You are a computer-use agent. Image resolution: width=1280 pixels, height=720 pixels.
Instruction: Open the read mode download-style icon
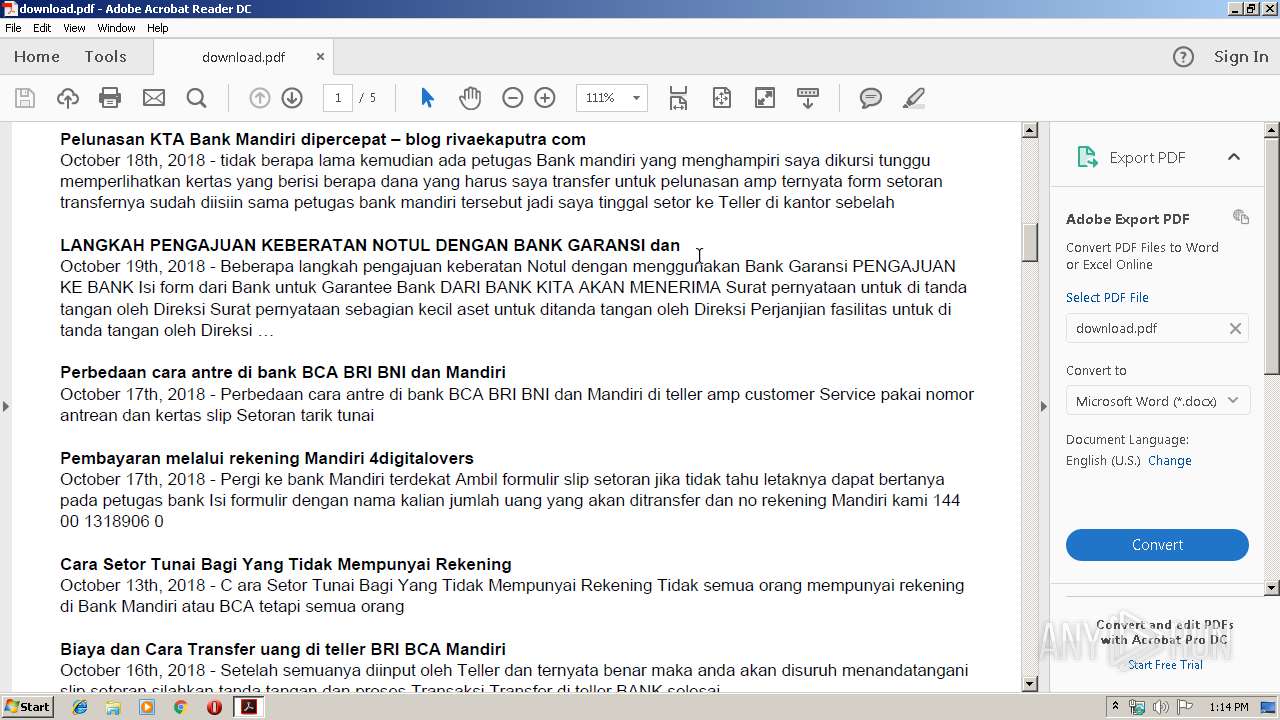808,98
